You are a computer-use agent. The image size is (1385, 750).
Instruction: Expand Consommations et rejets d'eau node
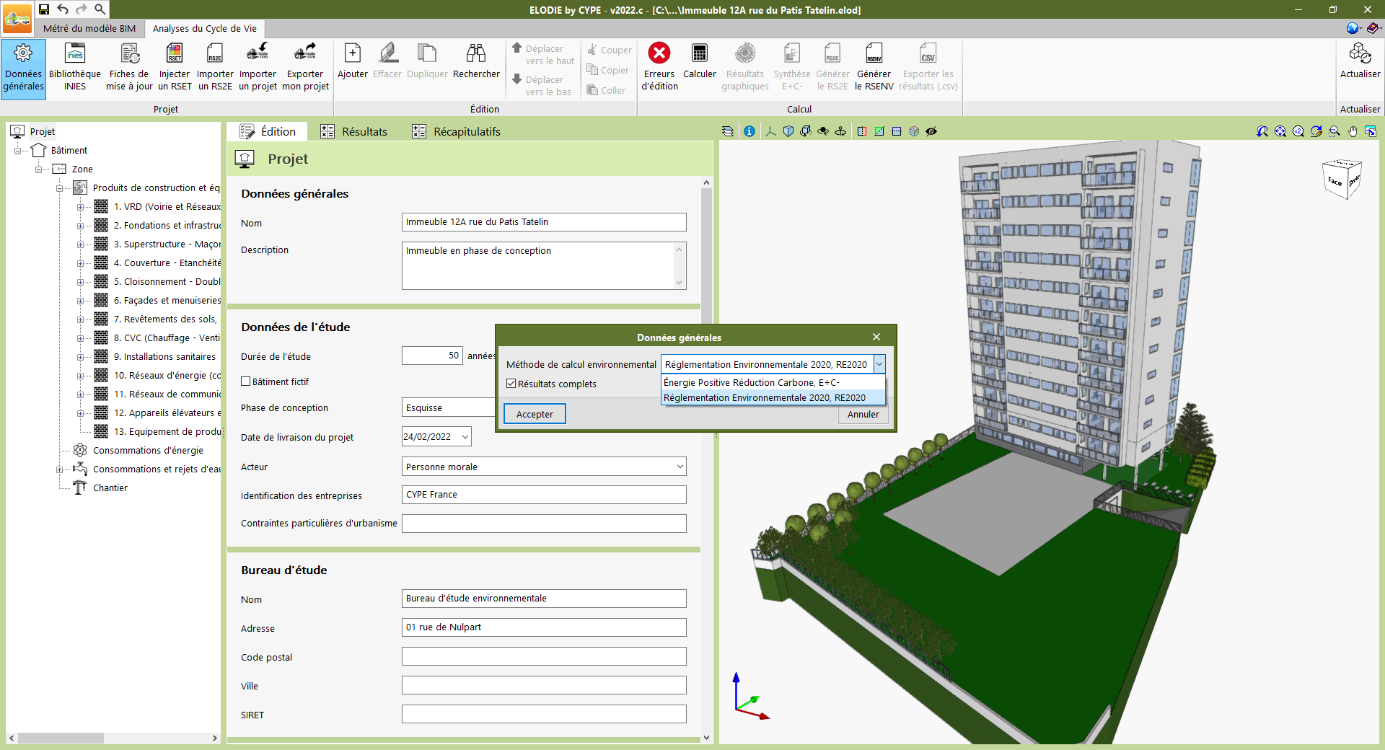coord(59,469)
